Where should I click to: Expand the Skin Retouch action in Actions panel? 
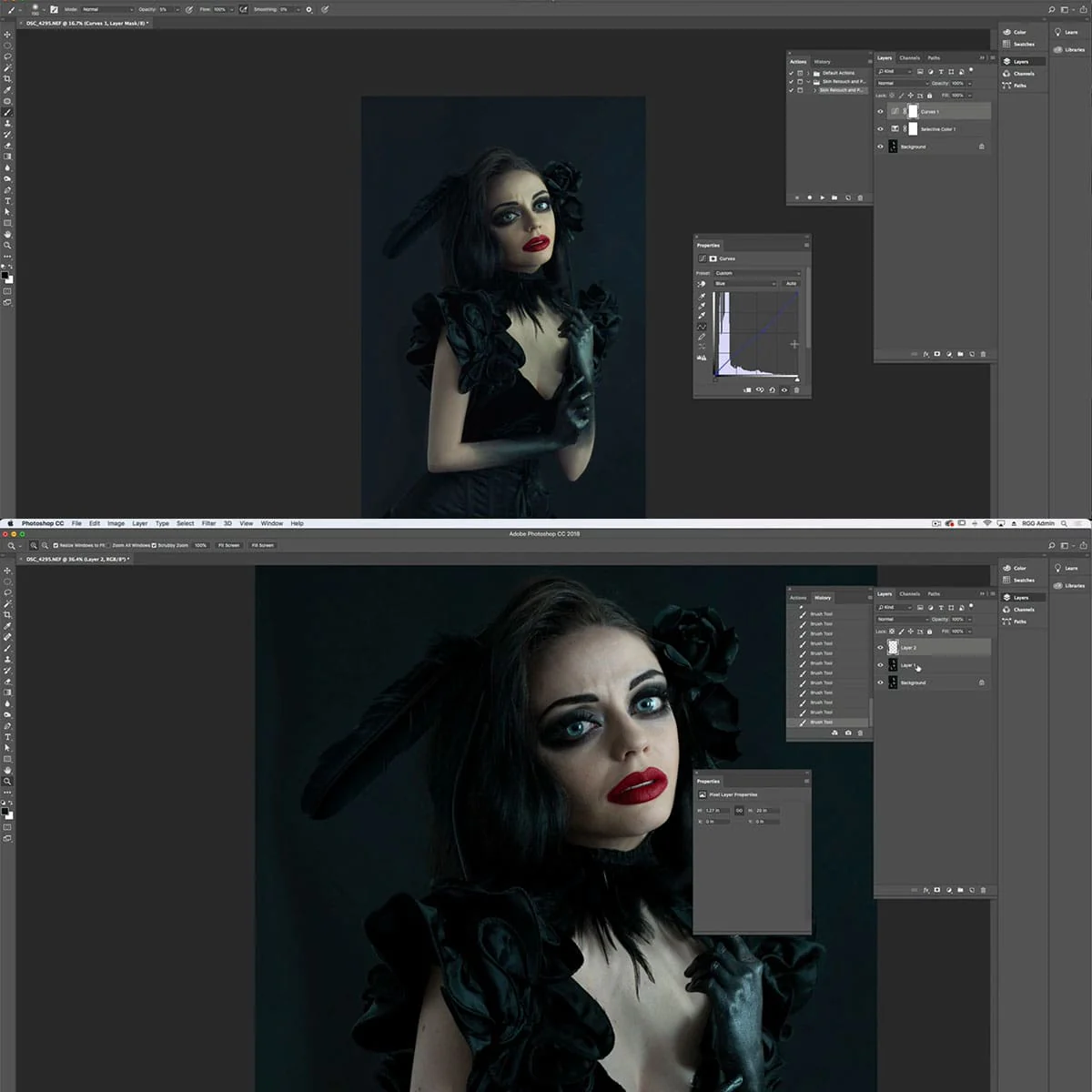click(x=815, y=89)
